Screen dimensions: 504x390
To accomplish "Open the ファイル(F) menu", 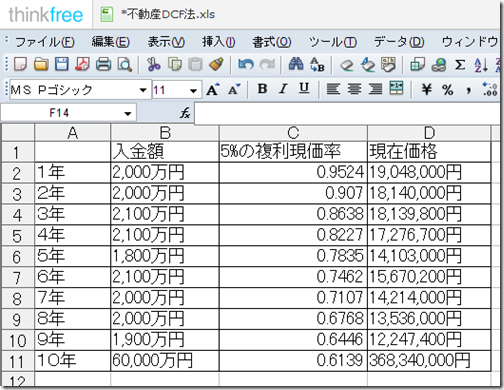I will pos(45,42).
